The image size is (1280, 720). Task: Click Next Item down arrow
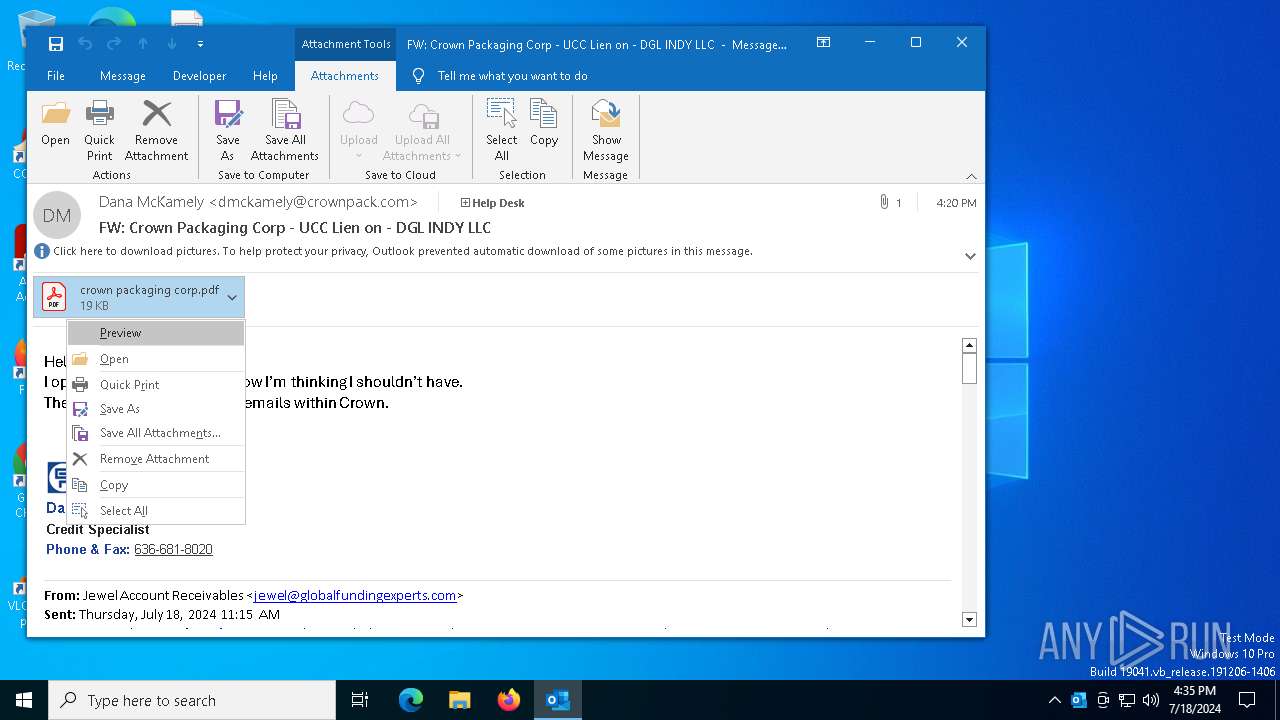tap(172, 44)
